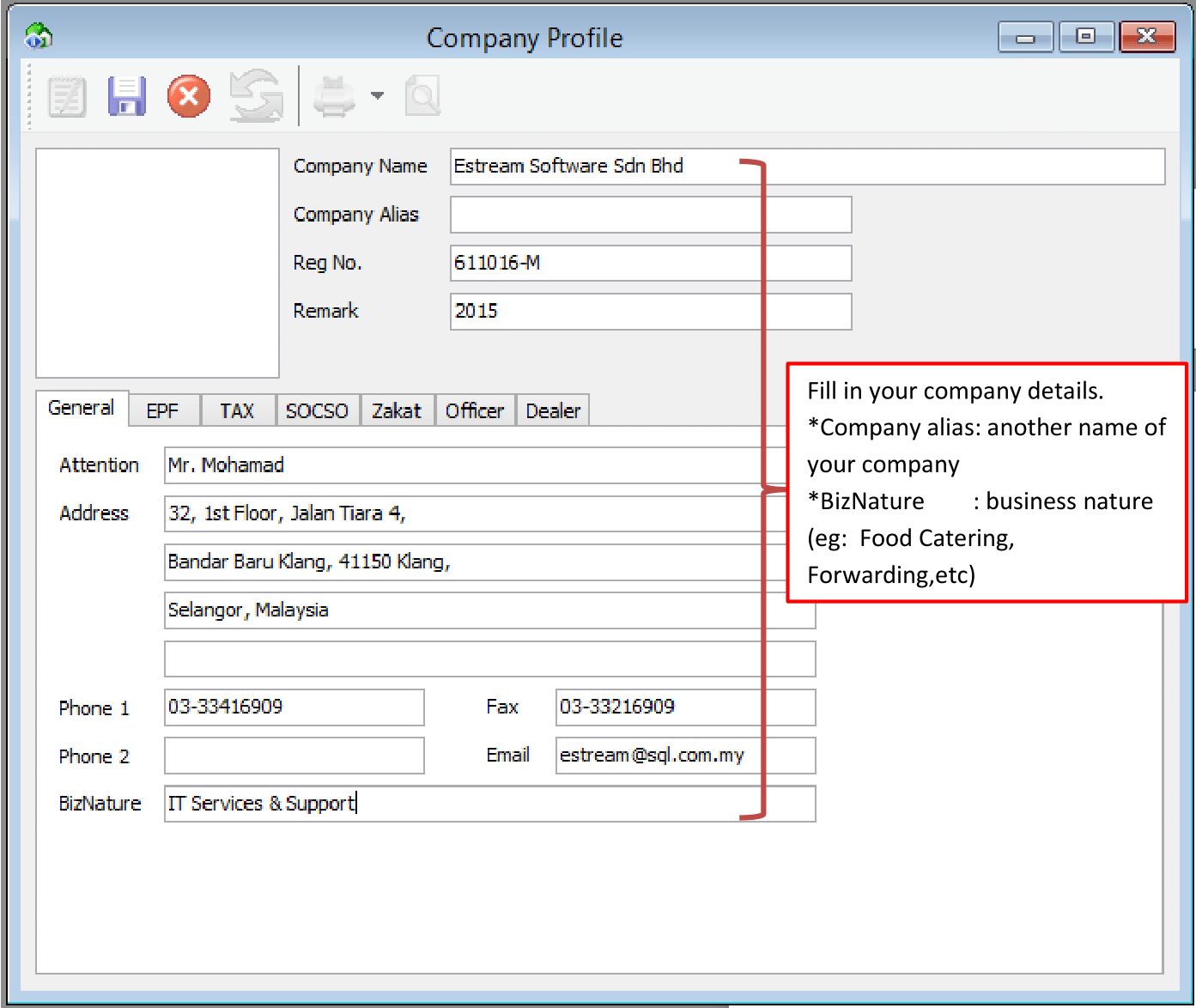The height and width of the screenshot is (1008, 1196).
Task: Click the company logo image box
Action: (157, 263)
